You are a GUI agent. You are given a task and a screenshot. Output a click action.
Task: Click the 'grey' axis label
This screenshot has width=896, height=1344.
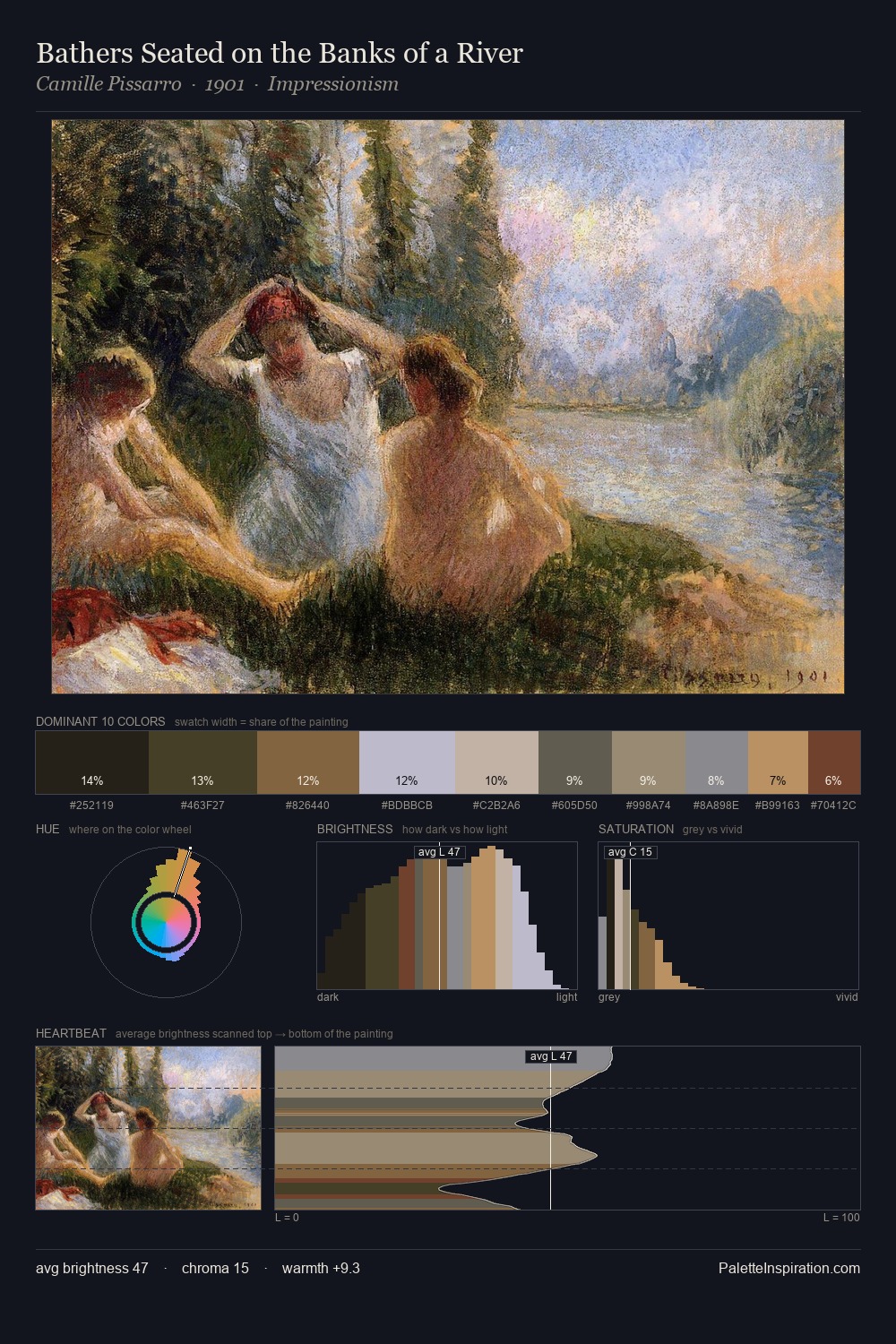coord(609,997)
